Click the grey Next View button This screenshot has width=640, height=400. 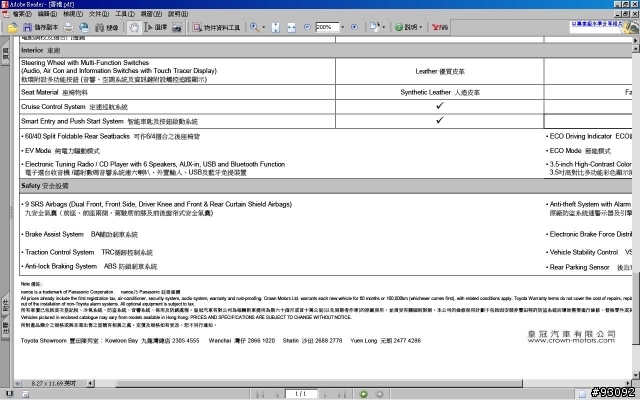[379, 394]
